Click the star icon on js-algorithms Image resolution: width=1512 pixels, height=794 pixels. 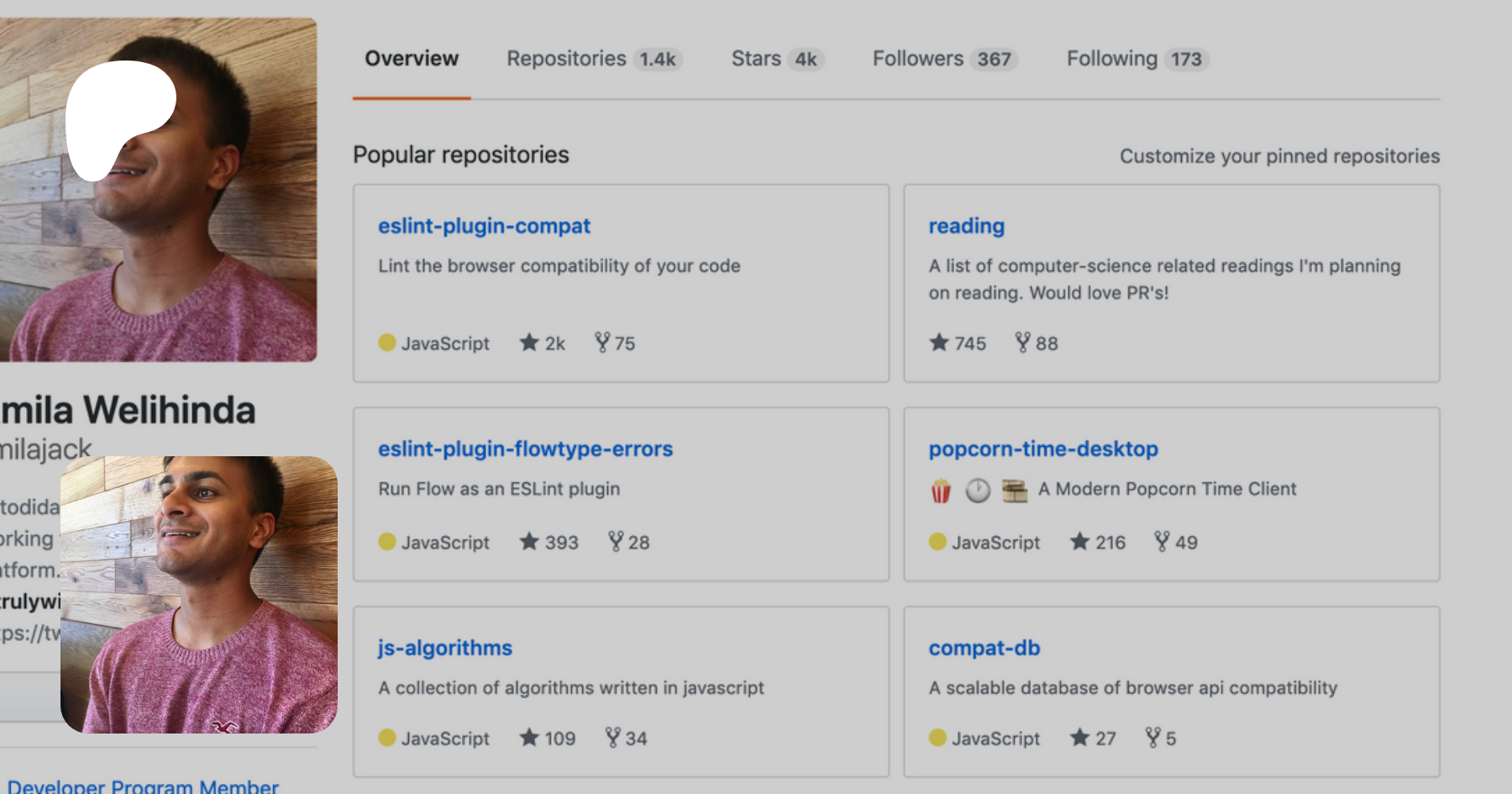click(529, 738)
